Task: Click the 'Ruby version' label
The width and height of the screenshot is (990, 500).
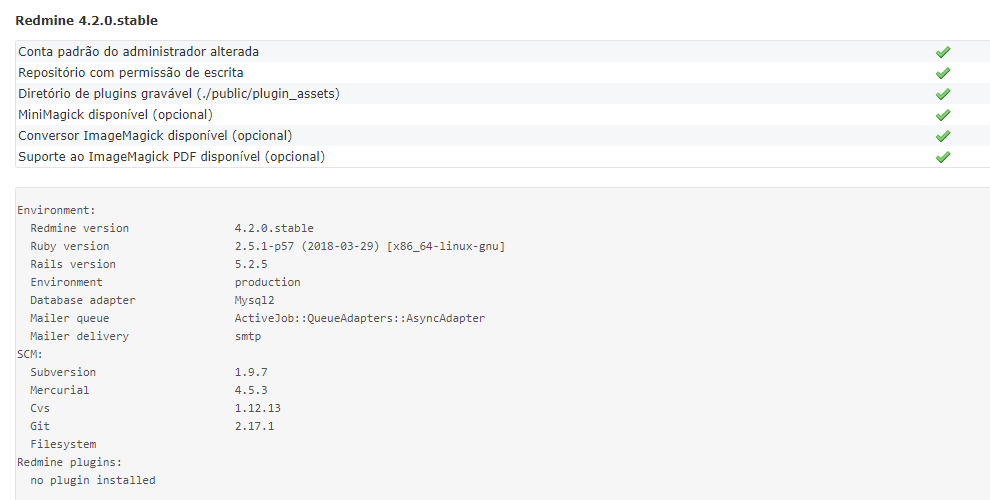Action: pyautogui.click(x=69, y=246)
